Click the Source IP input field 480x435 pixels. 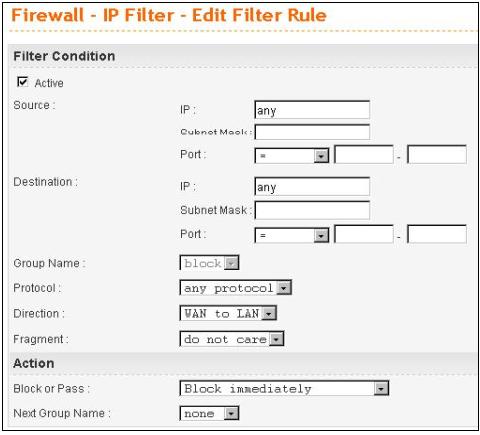click(312, 110)
